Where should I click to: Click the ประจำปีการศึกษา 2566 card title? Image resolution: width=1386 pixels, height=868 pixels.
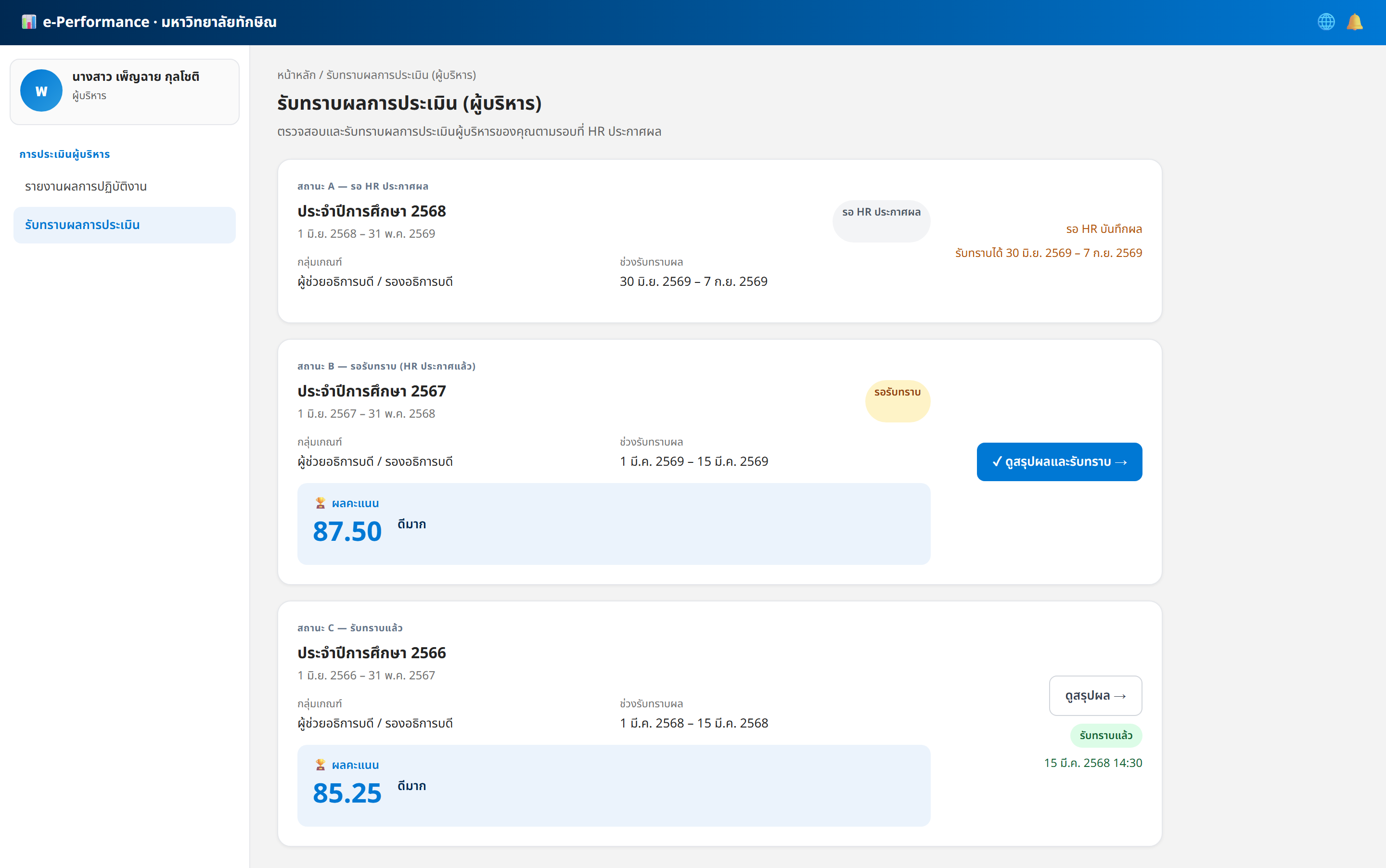tap(372, 653)
